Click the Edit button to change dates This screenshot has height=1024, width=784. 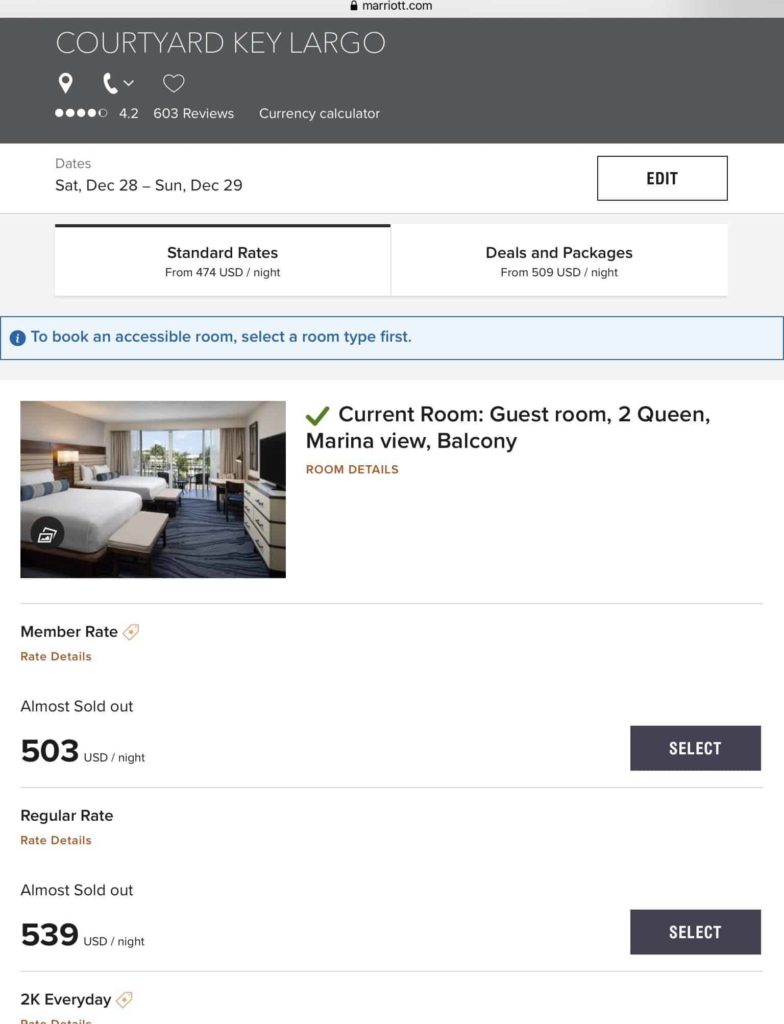662,177
